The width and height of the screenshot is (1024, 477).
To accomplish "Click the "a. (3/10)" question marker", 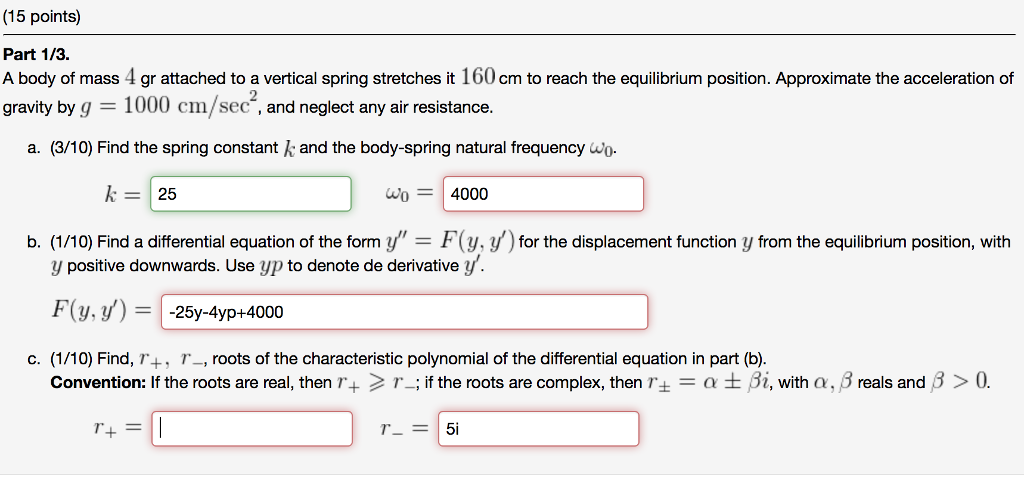I will tap(60, 148).
